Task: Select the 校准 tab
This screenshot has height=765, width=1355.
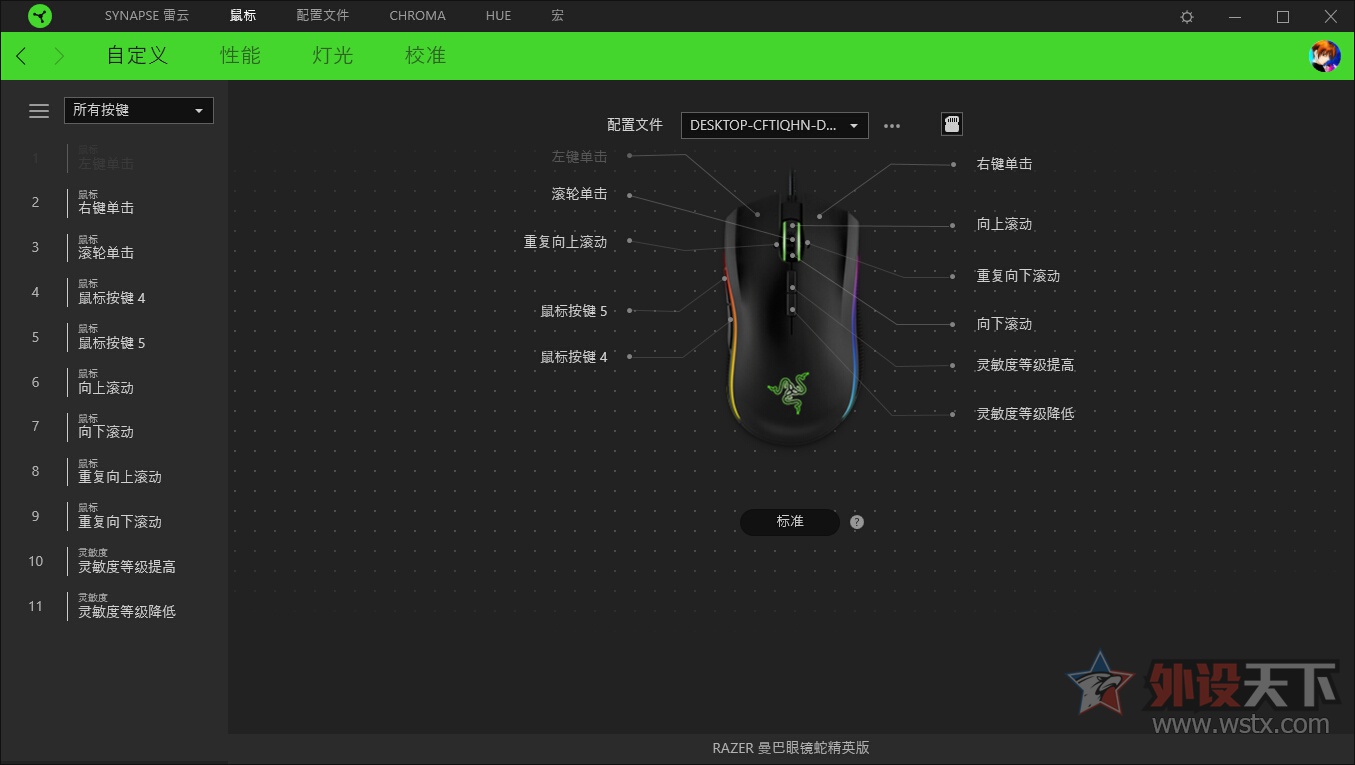Action: 425,56
